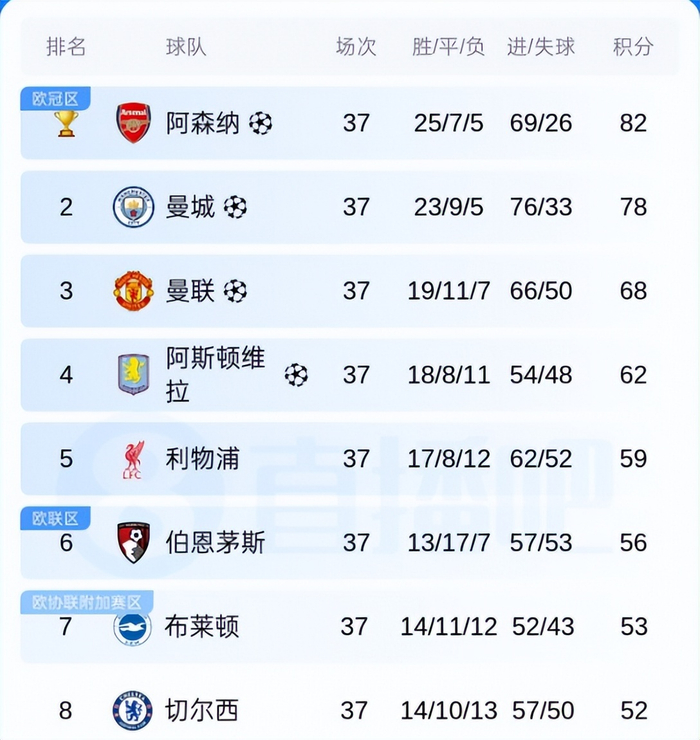Click the 欧冠区 zone label
The width and height of the screenshot is (700, 740).
point(55,99)
